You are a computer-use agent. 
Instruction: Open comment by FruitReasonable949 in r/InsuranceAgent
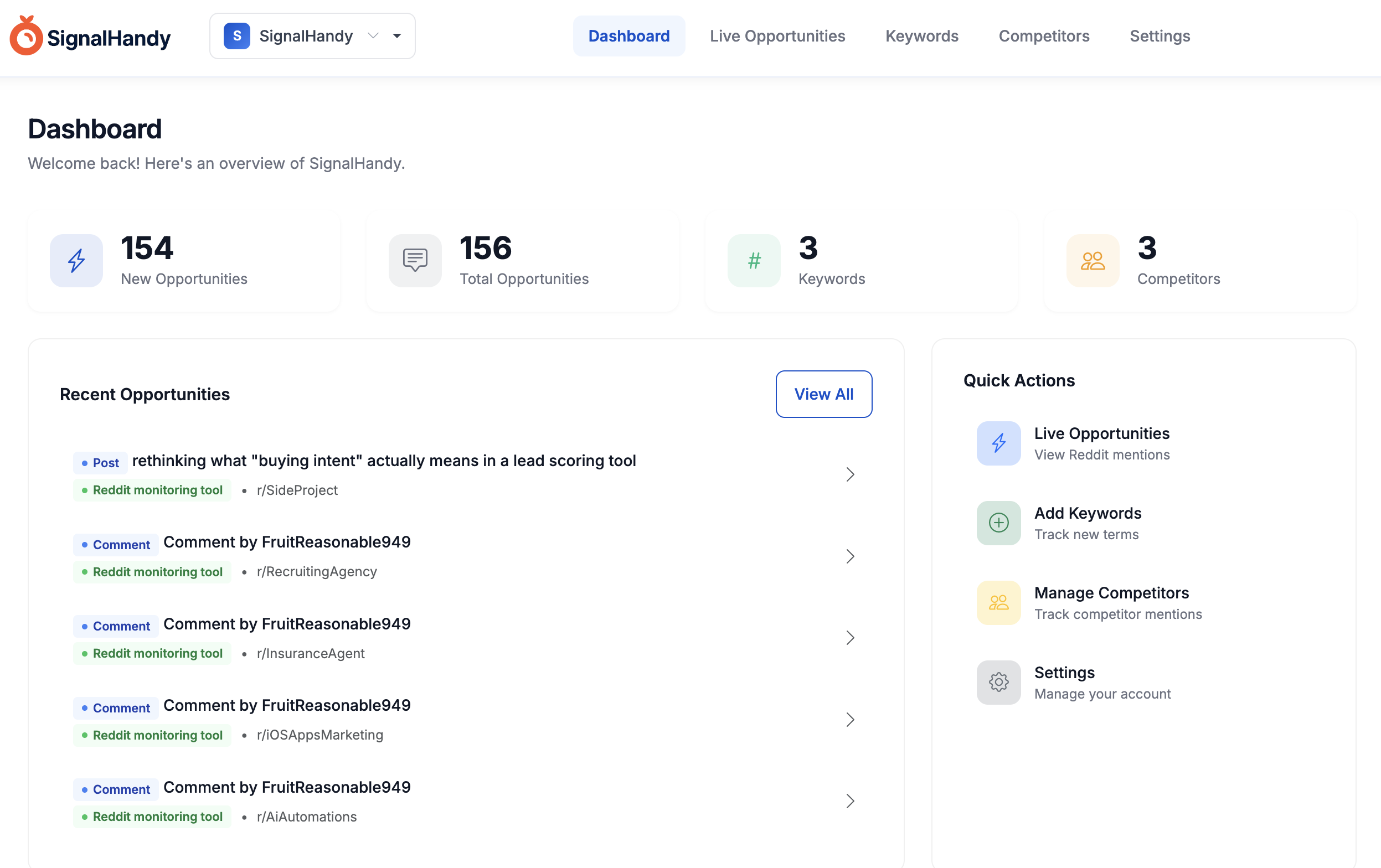tap(287, 624)
